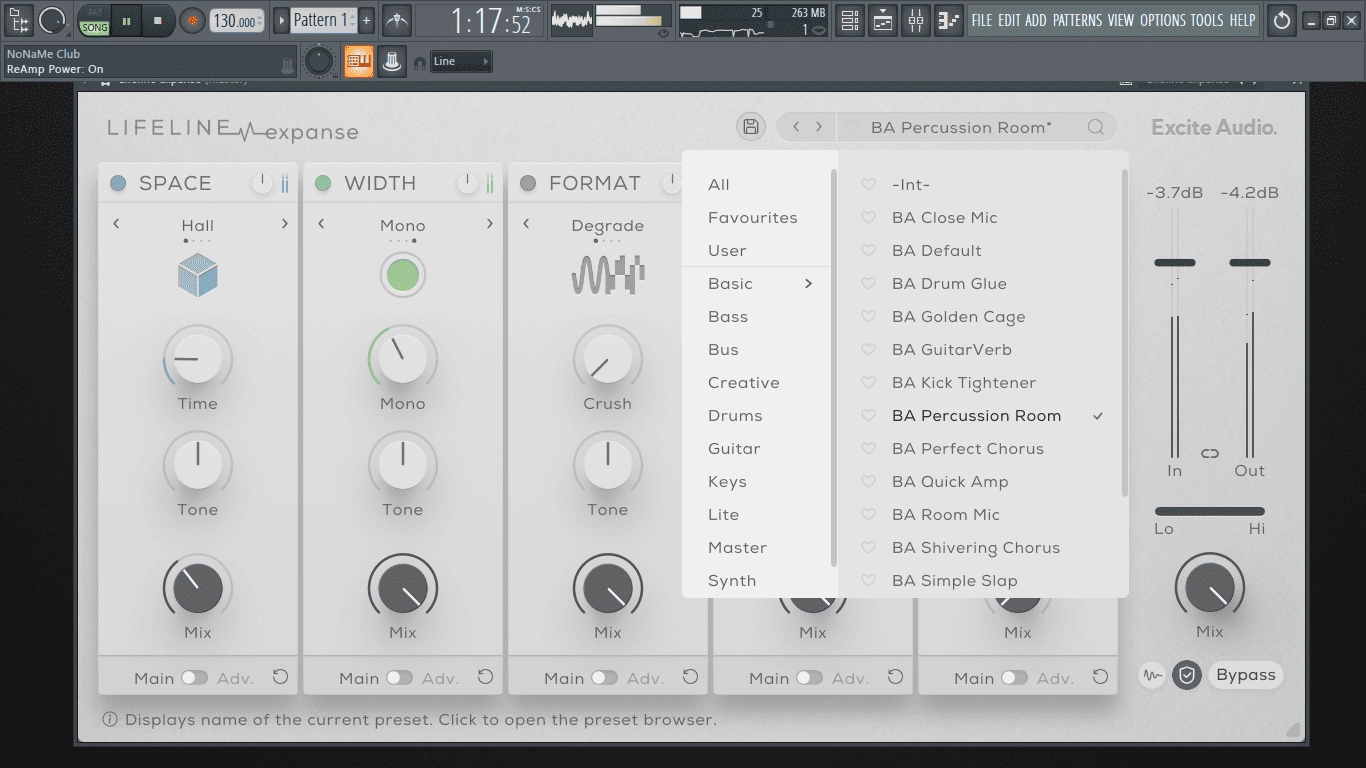Click the SPACE meter bars icon
Image resolution: width=1366 pixels, height=768 pixels.
pyautogui.click(x=285, y=183)
